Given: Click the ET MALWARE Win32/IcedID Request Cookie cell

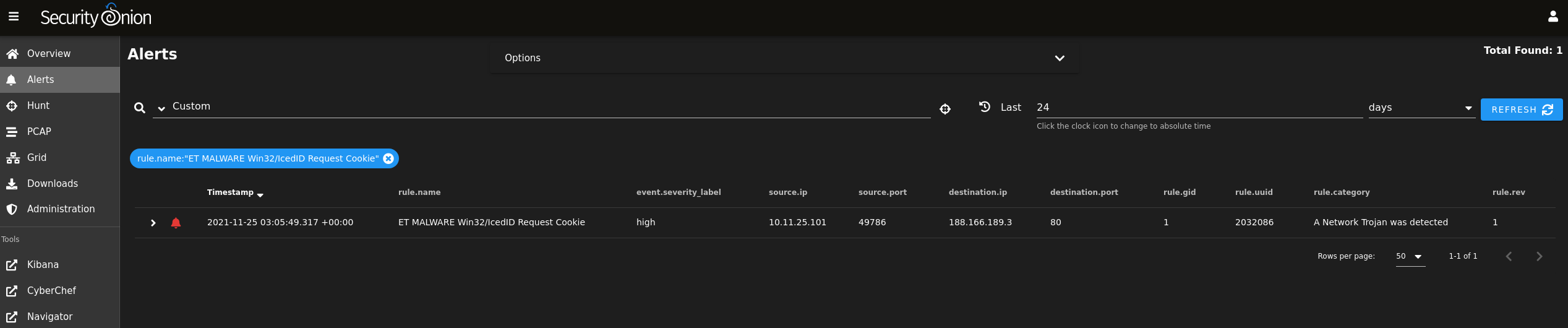Looking at the screenshot, I should pos(491,222).
